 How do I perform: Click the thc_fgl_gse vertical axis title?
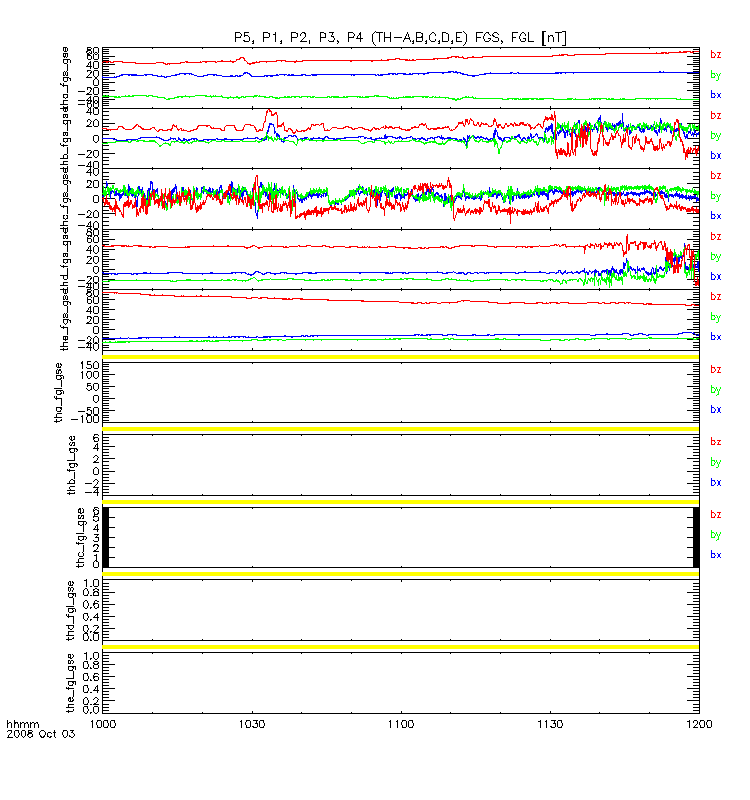(x=81, y=537)
